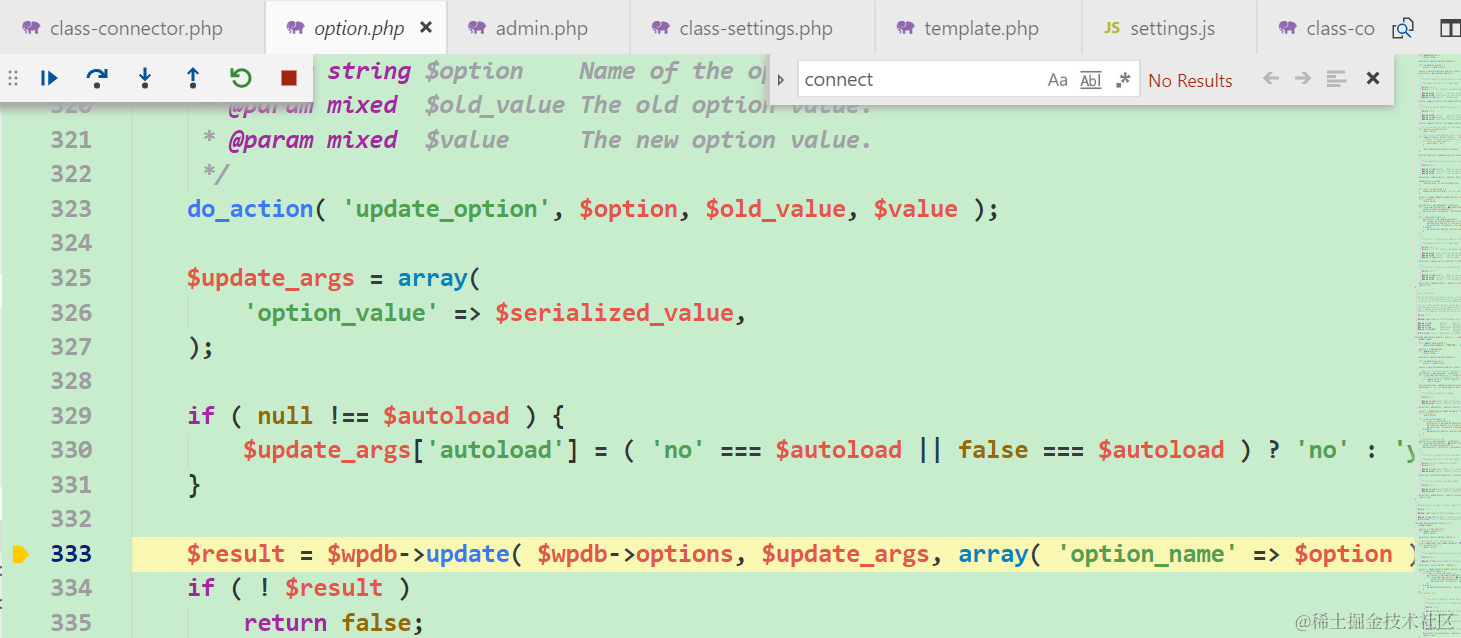Open the settings.js tab
1461x638 pixels.
coord(1169,28)
